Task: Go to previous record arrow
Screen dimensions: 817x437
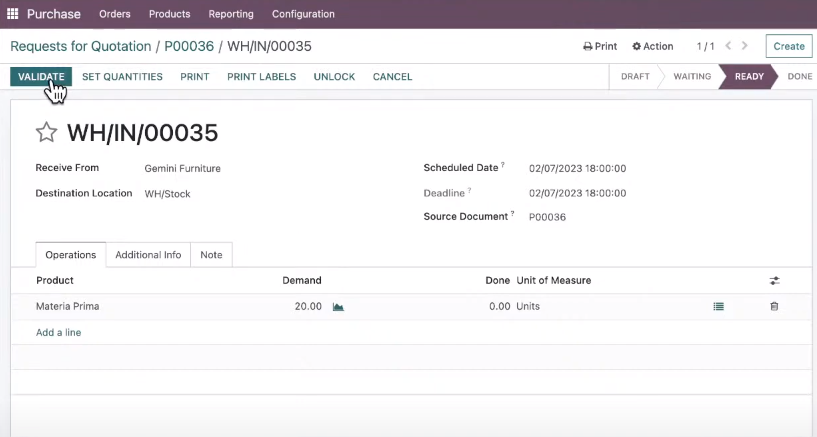Action: point(728,46)
